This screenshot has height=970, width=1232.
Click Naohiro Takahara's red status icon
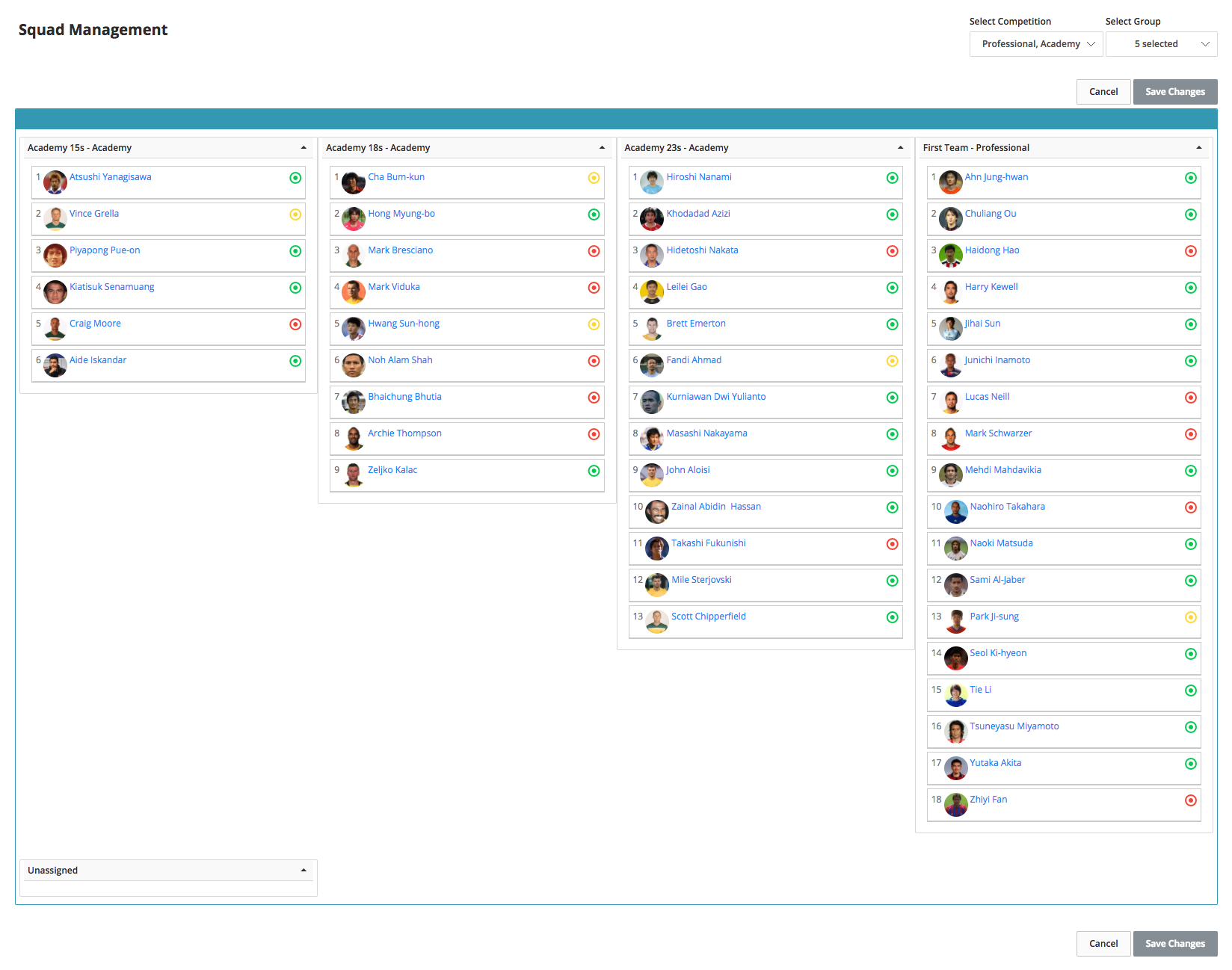pos(1191,507)
